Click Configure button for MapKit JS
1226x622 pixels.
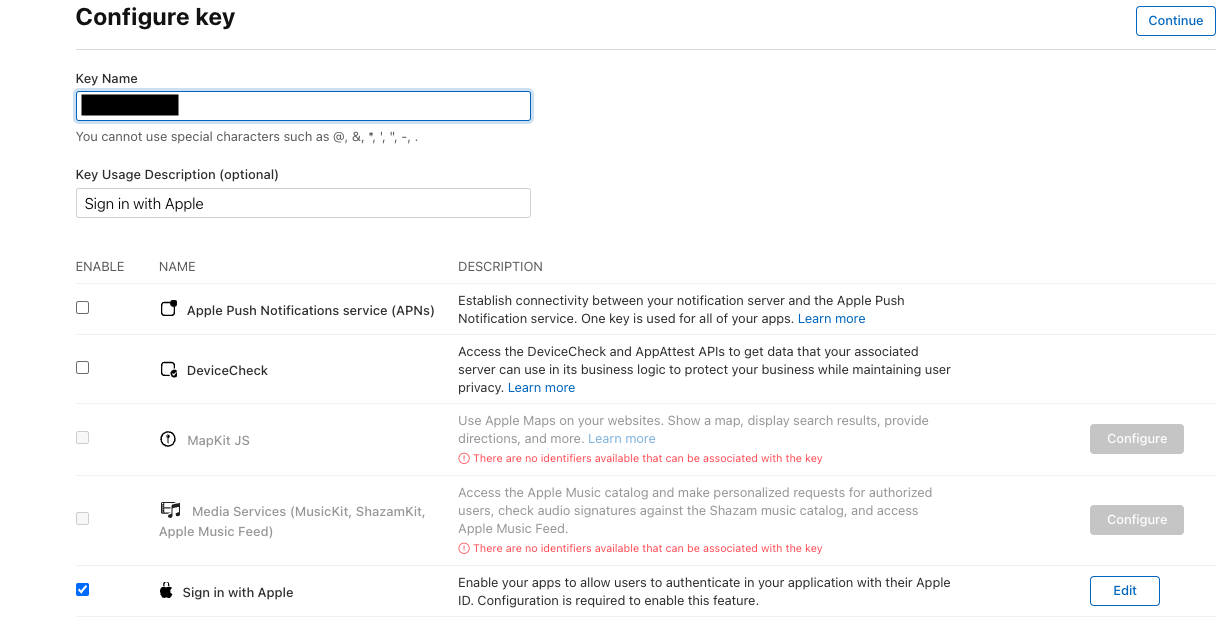[1137, 439]
